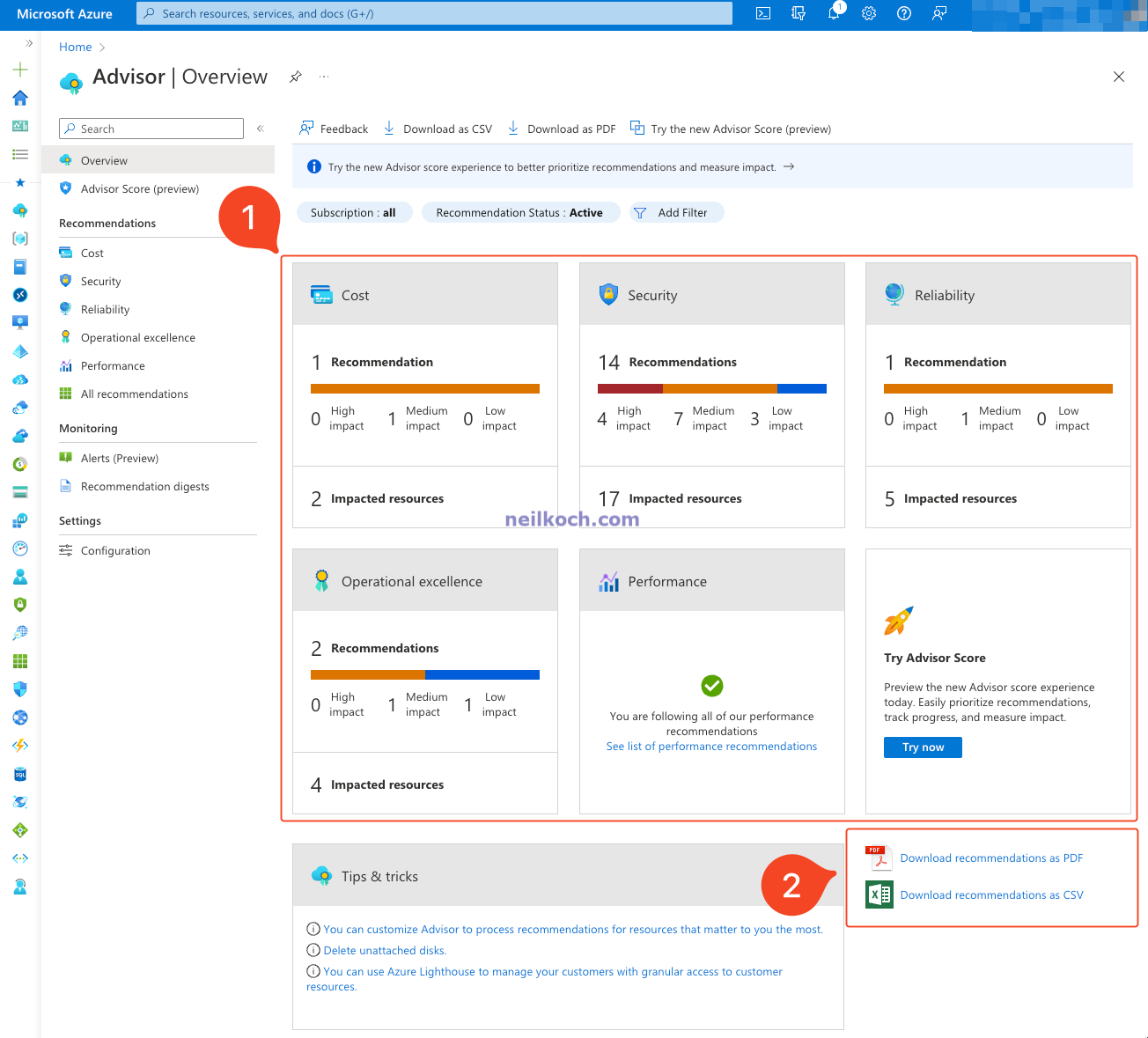Close the Advisor blade with the X
Image resolution: width=1148 pixels, height=1038 pixels.
click(x=1119, y=77)
